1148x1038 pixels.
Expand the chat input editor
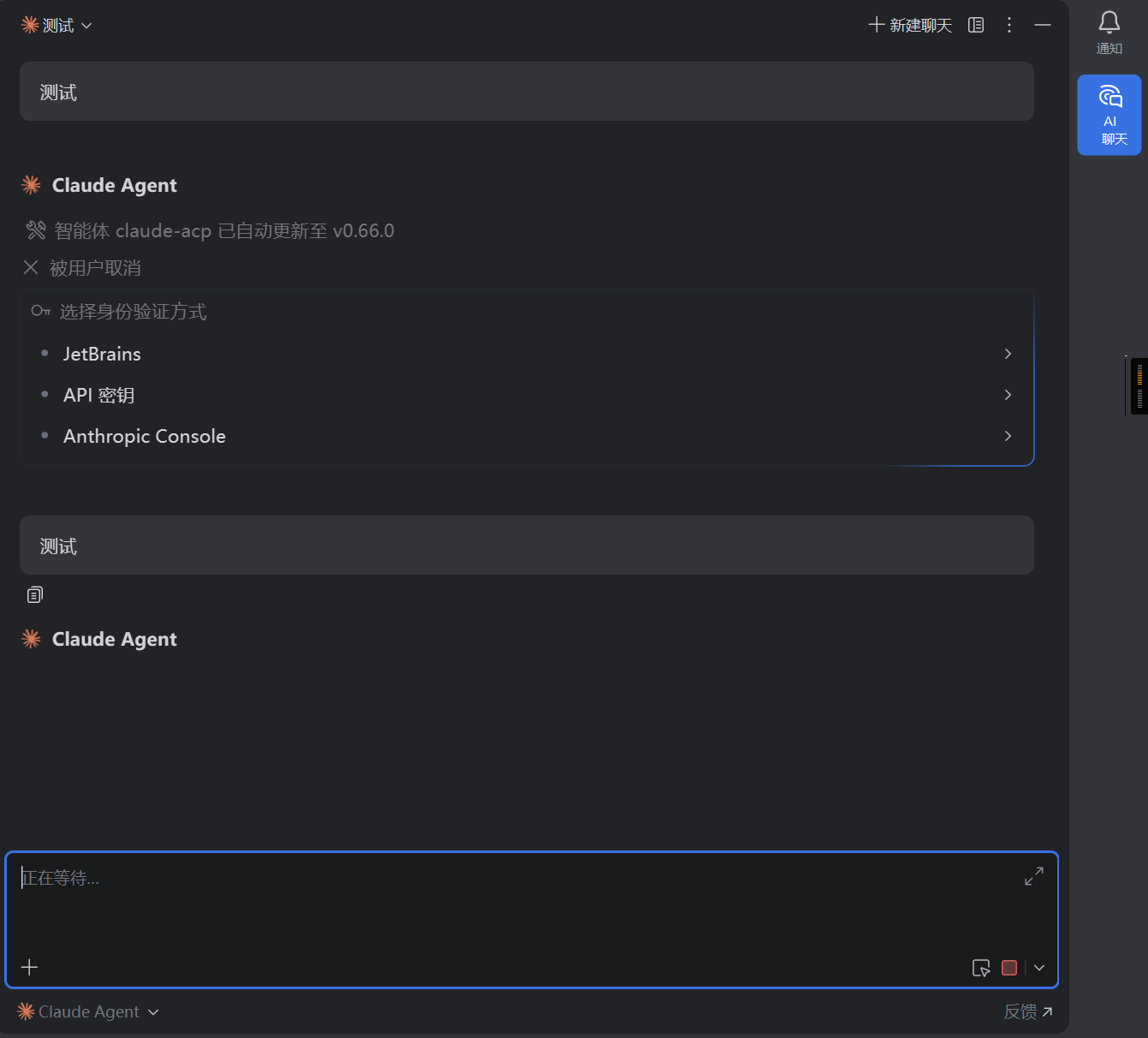pos(1034,876)
